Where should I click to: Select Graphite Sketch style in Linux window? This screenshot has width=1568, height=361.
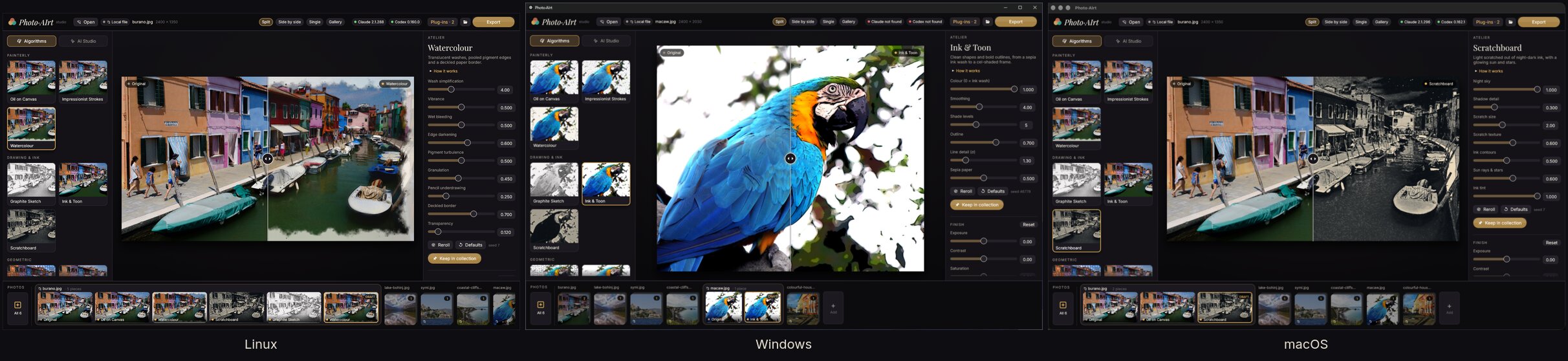pyautogui.click(x=31, y=184)
